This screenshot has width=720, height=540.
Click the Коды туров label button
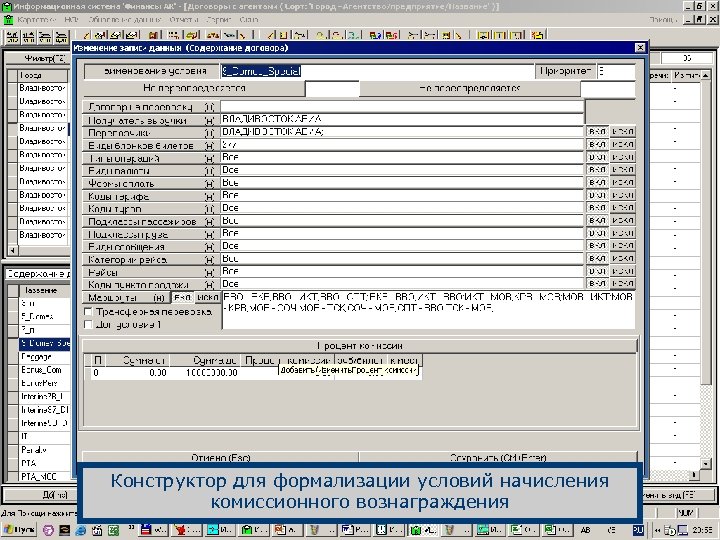150,209
